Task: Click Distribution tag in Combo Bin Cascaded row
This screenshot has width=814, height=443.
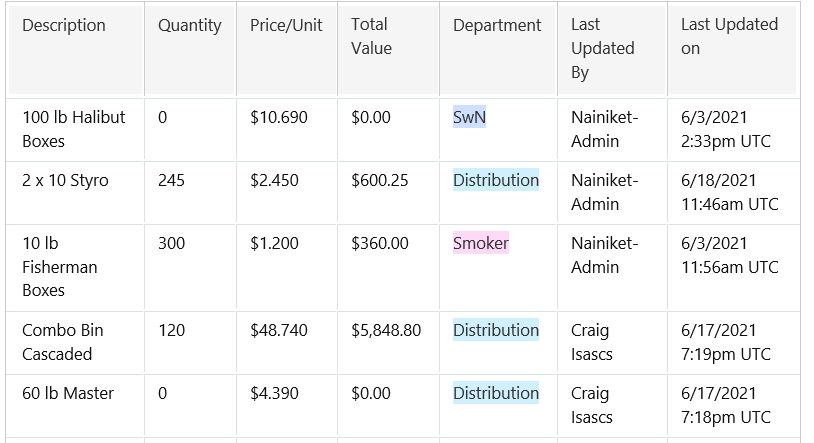Action: [x=495, y=331]
